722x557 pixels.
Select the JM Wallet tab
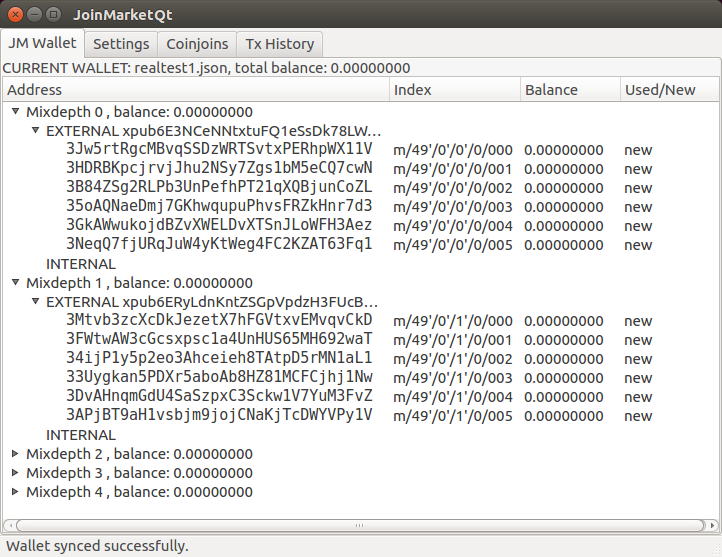tap(42, 43)
